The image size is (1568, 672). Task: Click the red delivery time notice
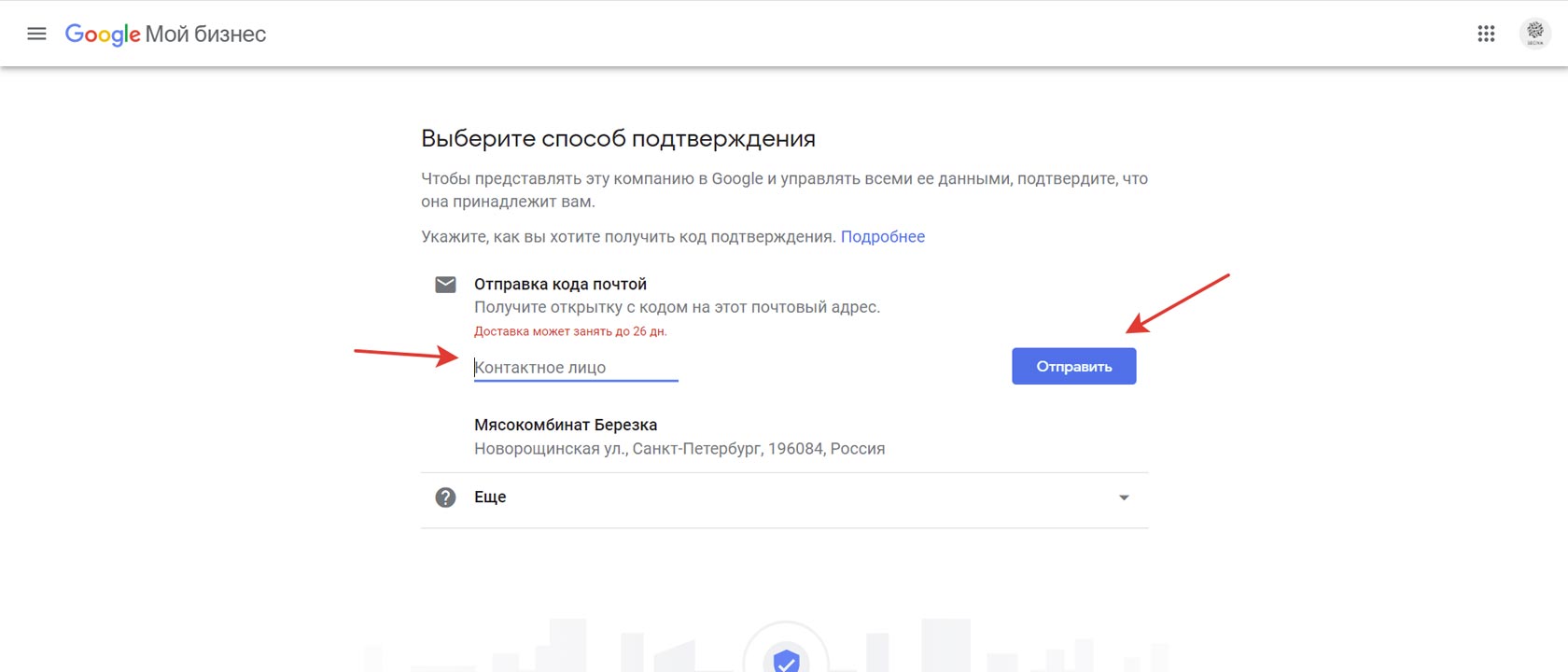point(570,331)
